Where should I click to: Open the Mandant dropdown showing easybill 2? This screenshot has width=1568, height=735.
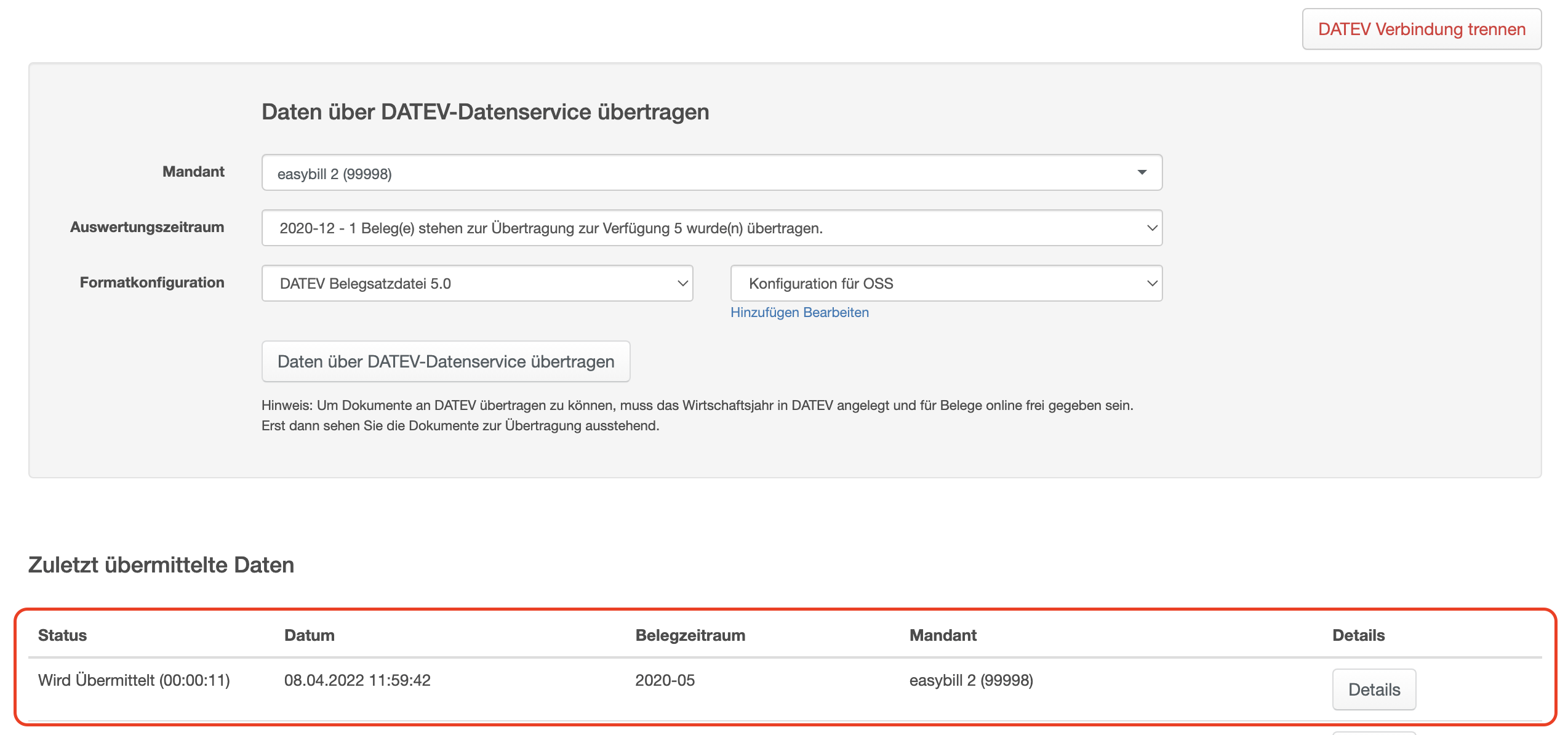pyautogui.click(x=711, y=173)
